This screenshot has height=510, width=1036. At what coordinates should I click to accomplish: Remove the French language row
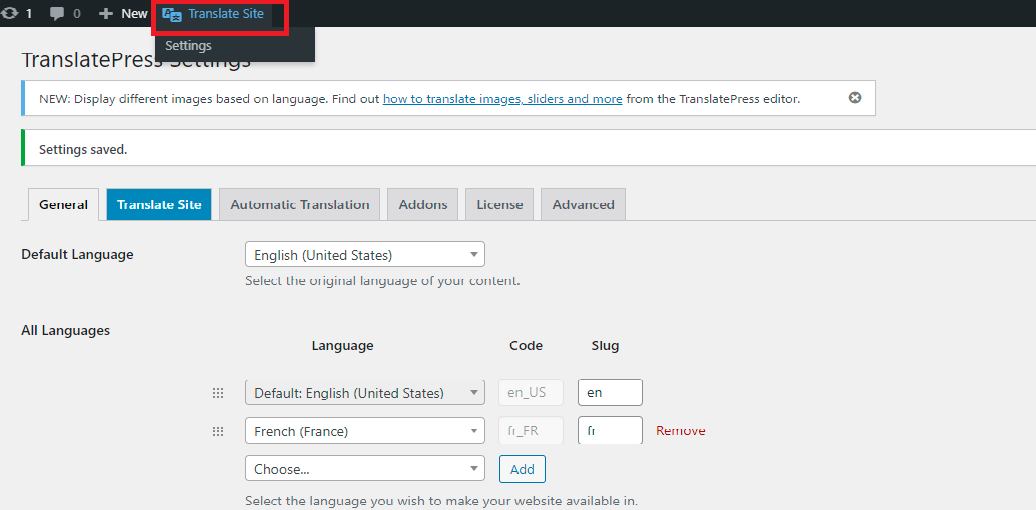[680, 431]
